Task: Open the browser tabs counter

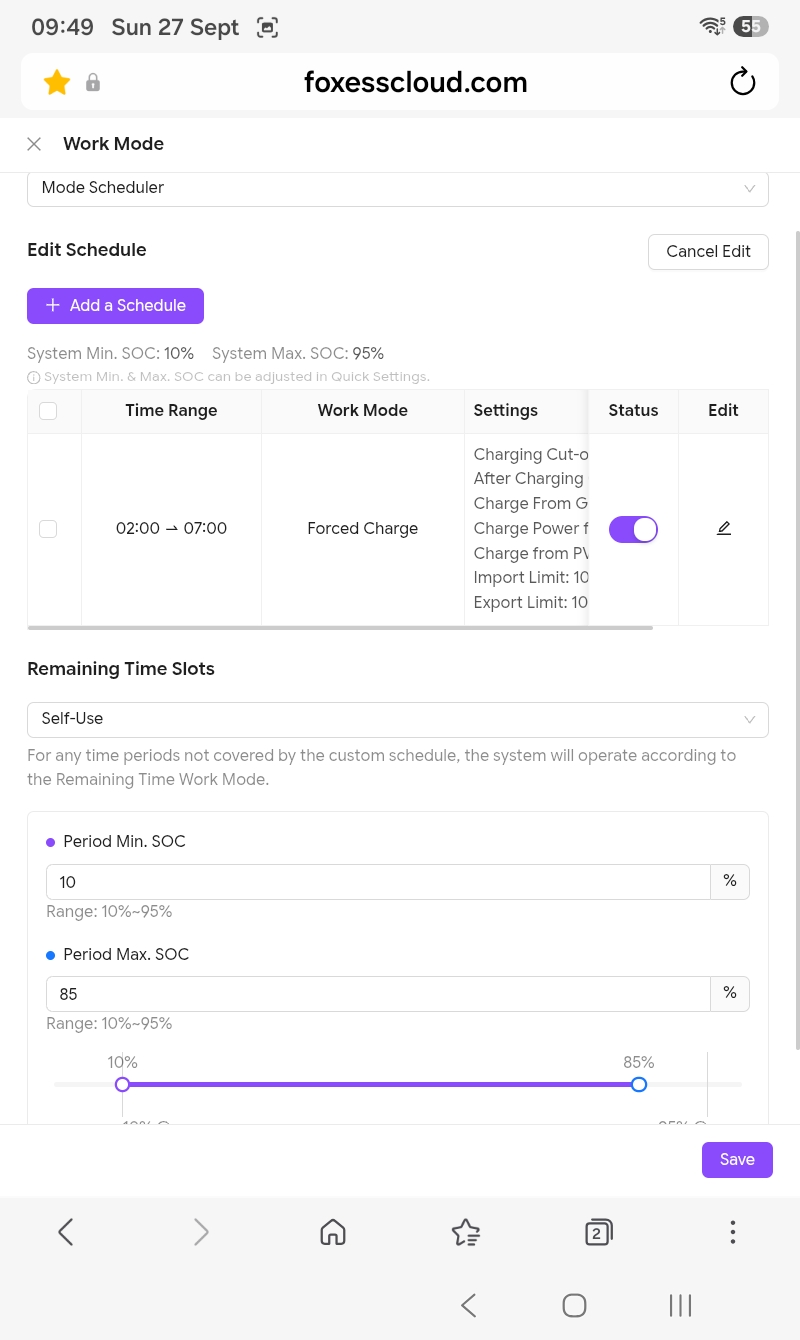Action: (x=598, y=1232)
